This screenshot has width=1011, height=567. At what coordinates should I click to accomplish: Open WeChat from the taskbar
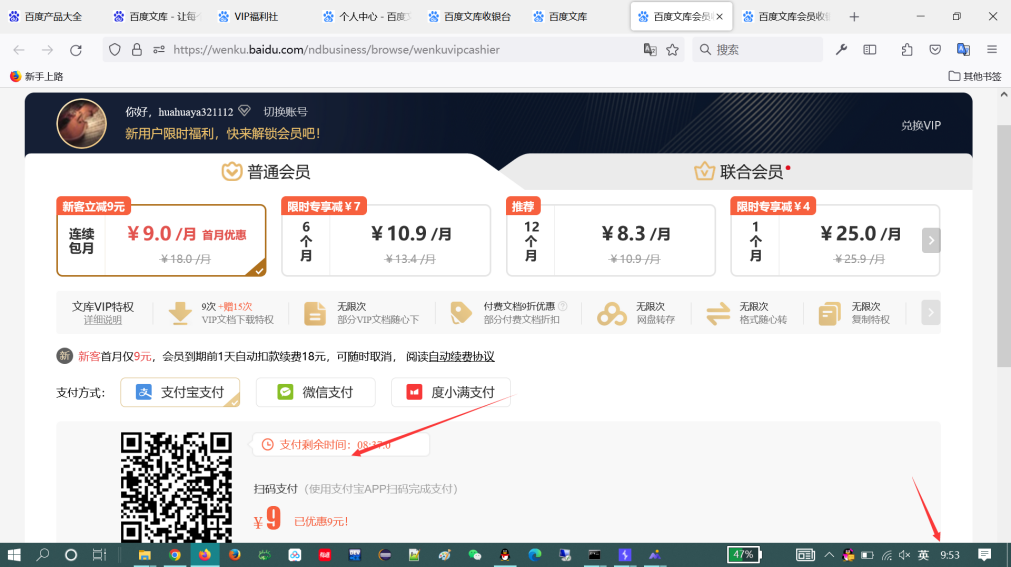pyautogui.click(x=475, y=555)
